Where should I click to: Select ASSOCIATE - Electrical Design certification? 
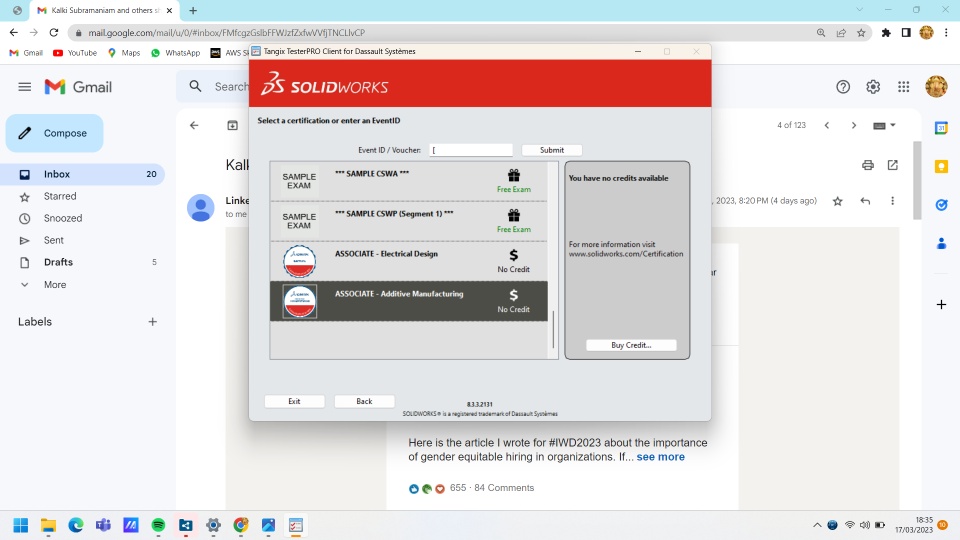point(409,261)
